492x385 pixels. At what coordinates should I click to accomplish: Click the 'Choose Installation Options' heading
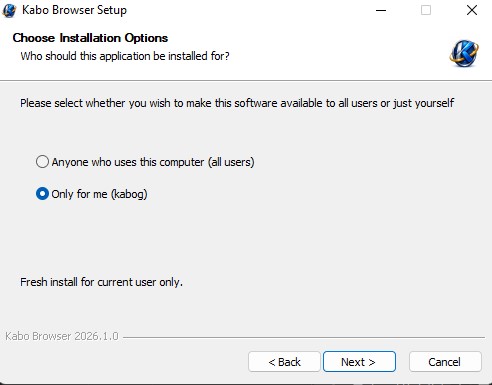coord(90,38)
